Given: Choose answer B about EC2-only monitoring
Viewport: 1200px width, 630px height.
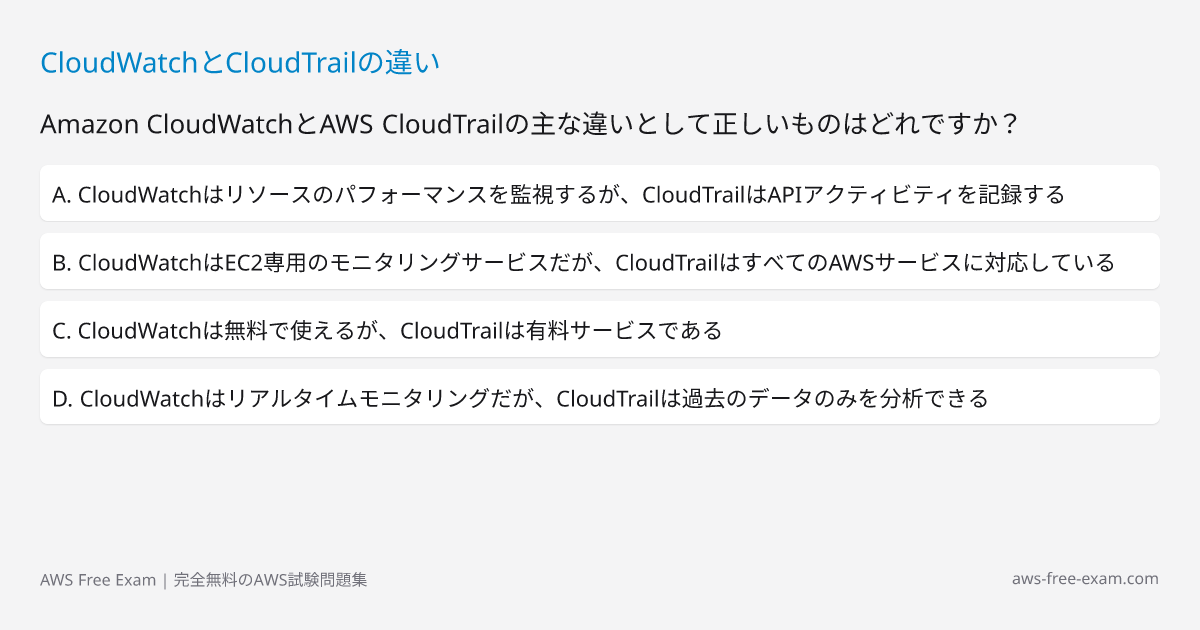Looking at the screenshot, I should pos(600,261).
